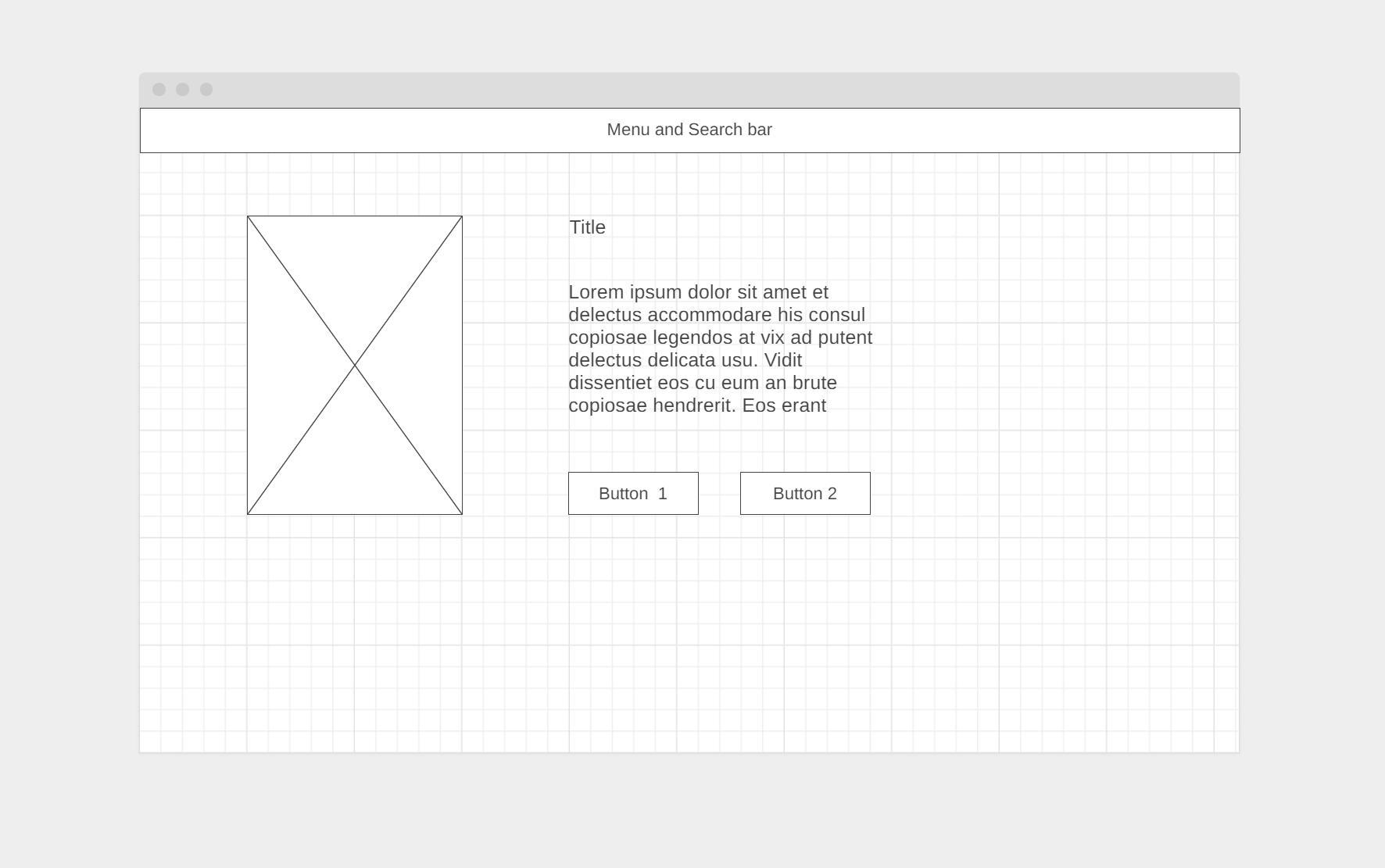Click the Lorem ipsum paragraph text
Viewport: 1385px width, 868px height.
pyautogui.click(x=721, y=348)
